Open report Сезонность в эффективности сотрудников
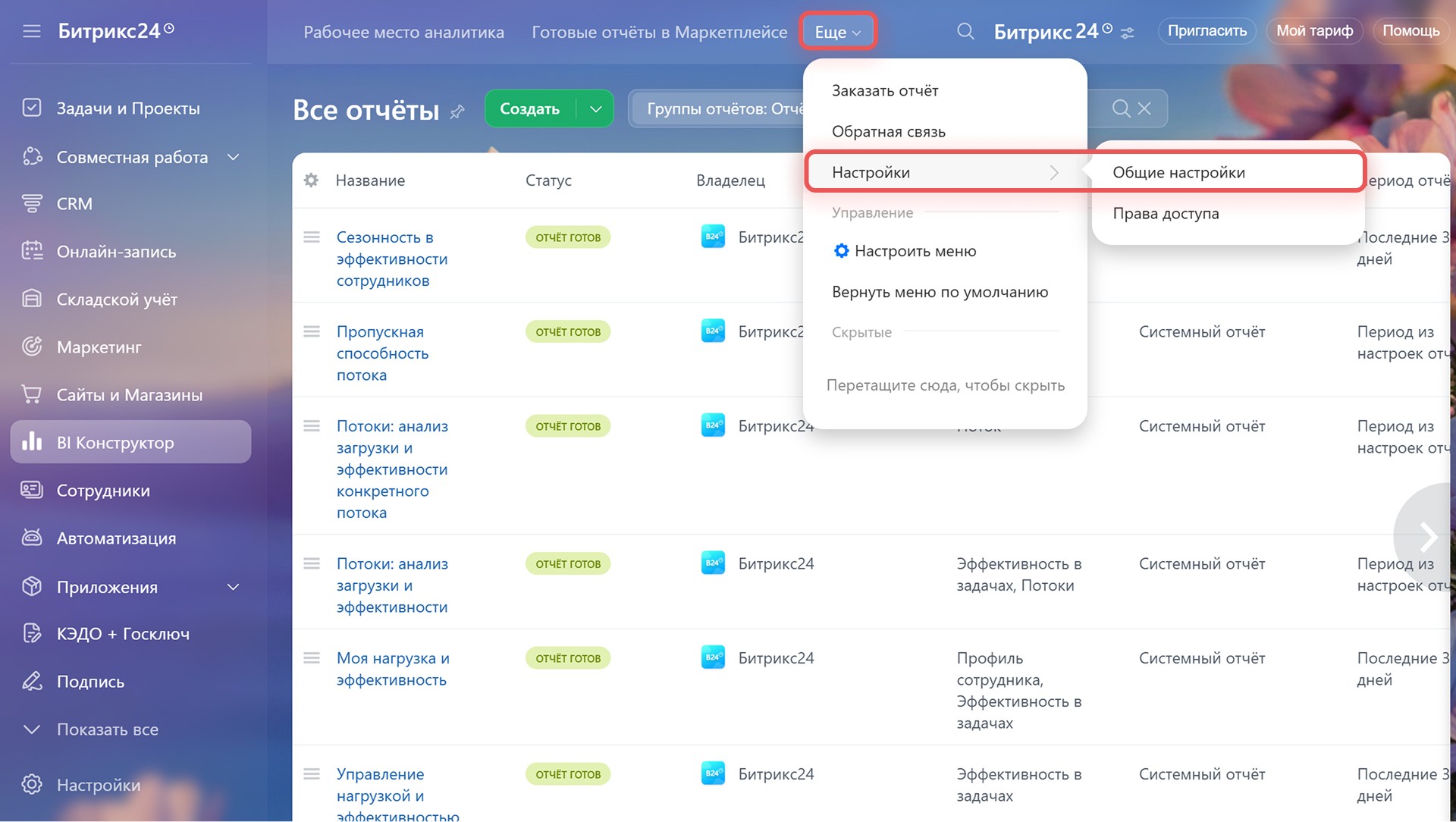The width and height of the screenshot is (1456, 822). click(x=392, y=259)
